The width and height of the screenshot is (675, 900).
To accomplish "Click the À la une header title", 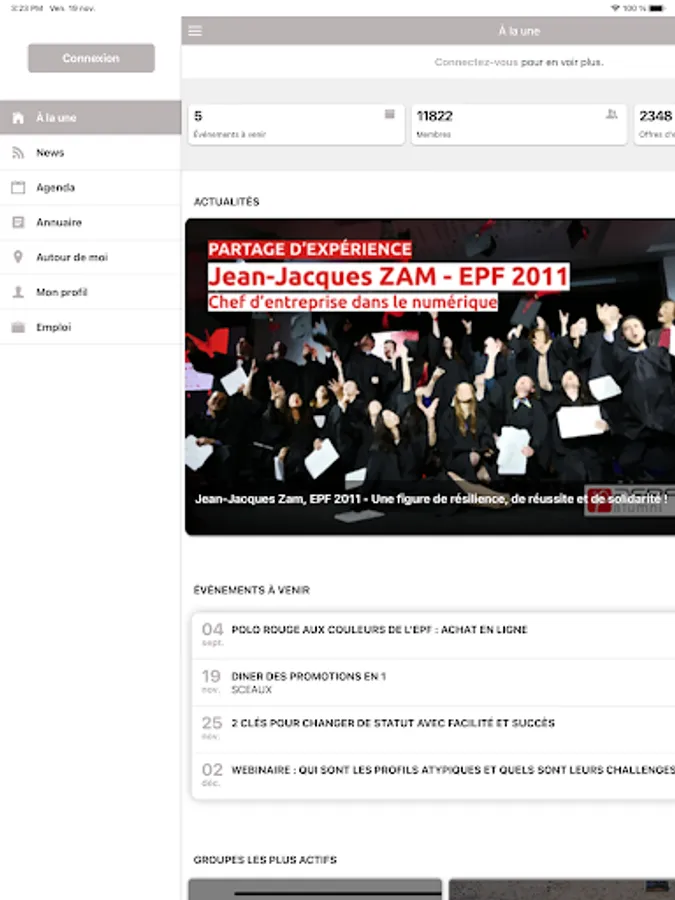I will tap(519, 31).
